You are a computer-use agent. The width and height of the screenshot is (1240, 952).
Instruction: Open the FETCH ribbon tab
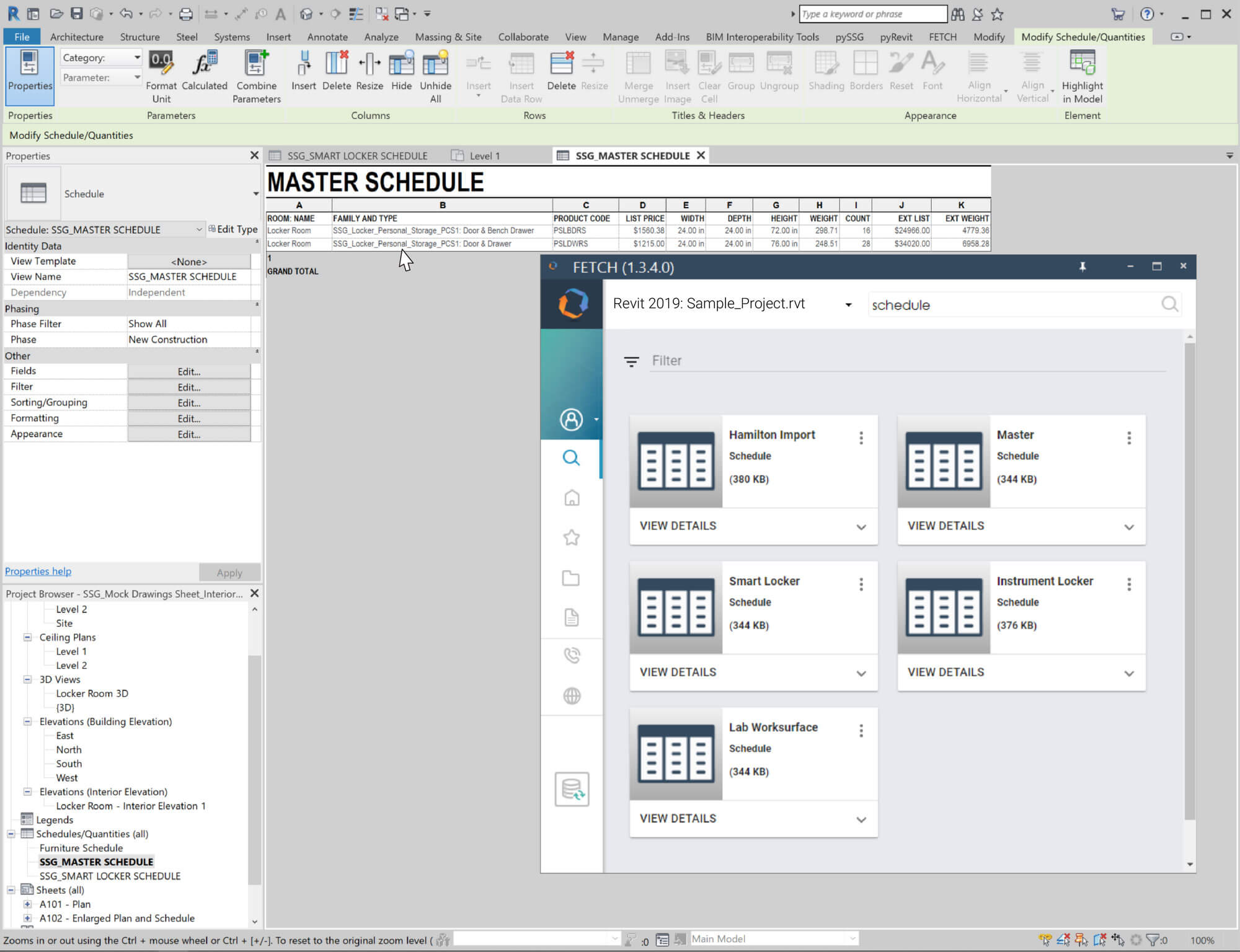(x=942, y=37)
